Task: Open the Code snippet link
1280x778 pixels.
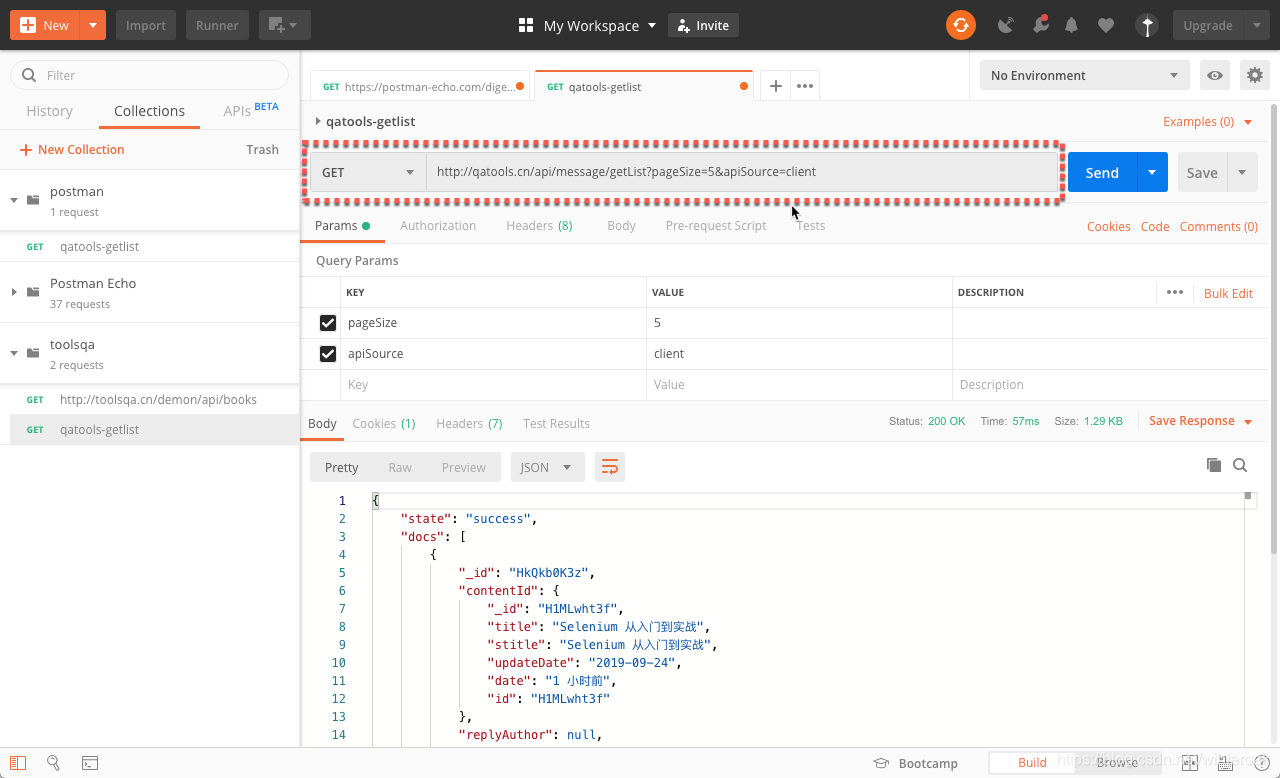Action: [1155, 226]
